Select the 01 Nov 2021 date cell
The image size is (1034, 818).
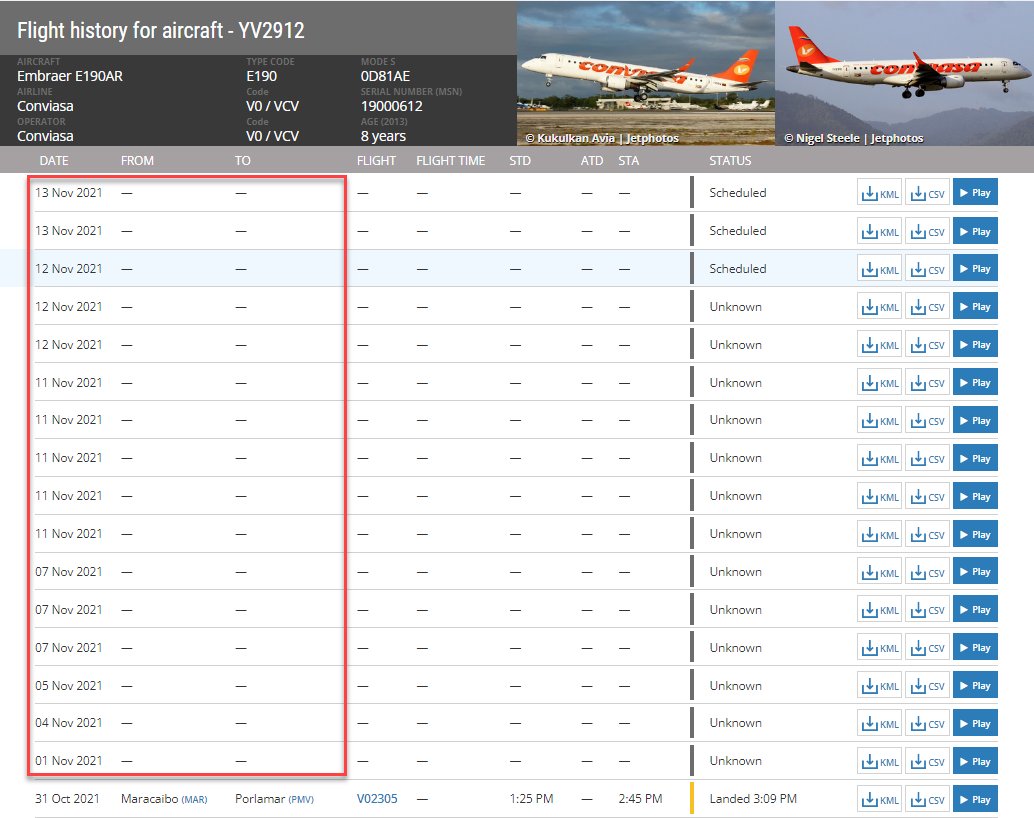pos(69,761)
